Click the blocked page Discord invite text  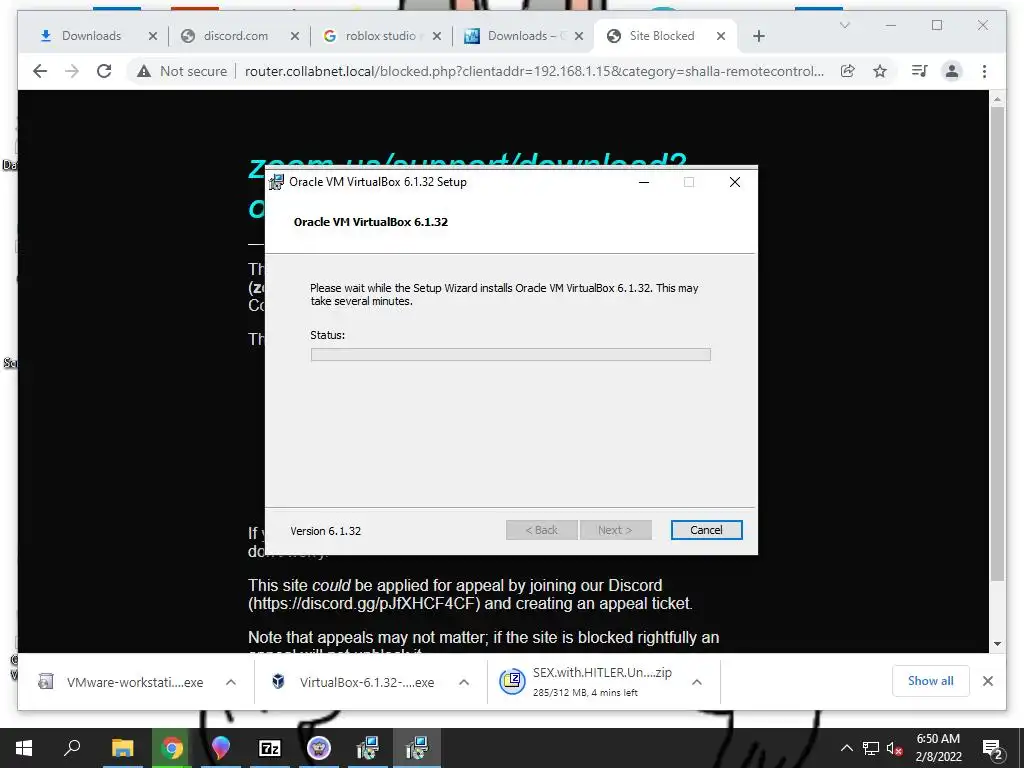pos(364,603)
